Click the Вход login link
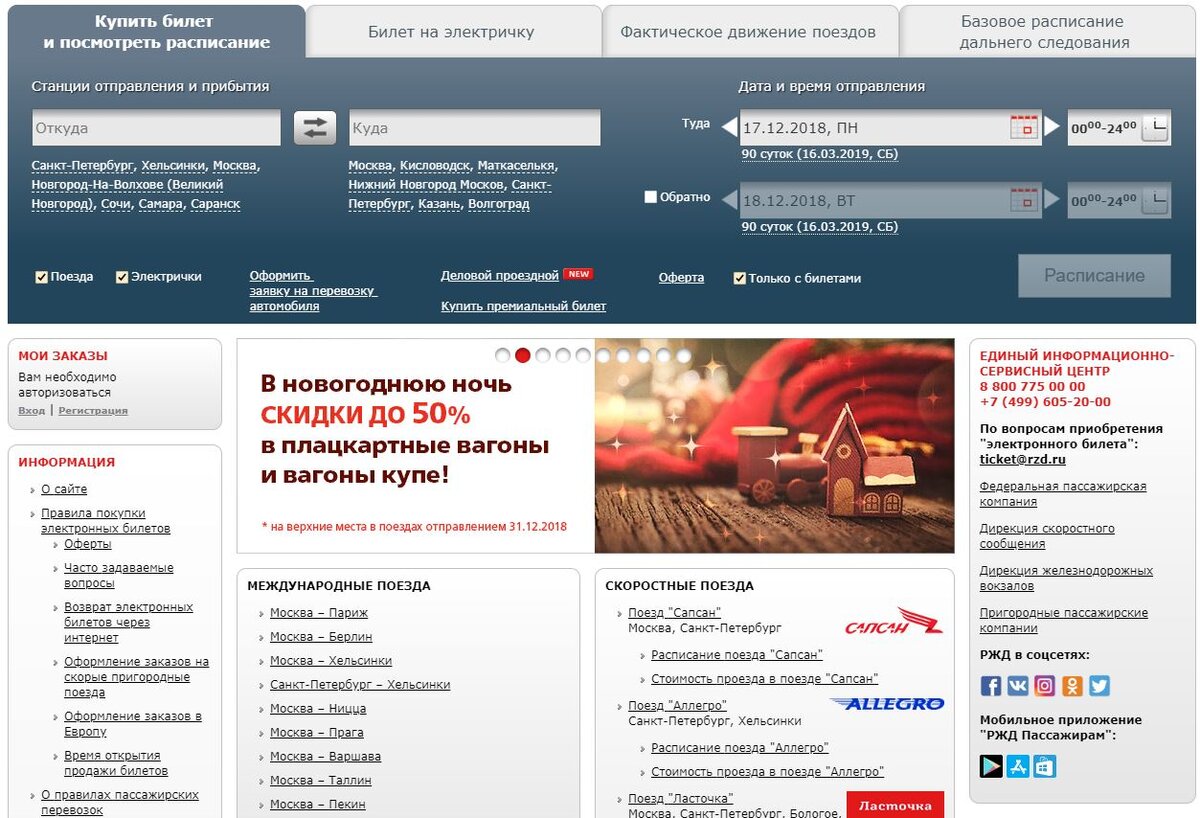This screenshot has height=818, width=1200. (32, 411)
